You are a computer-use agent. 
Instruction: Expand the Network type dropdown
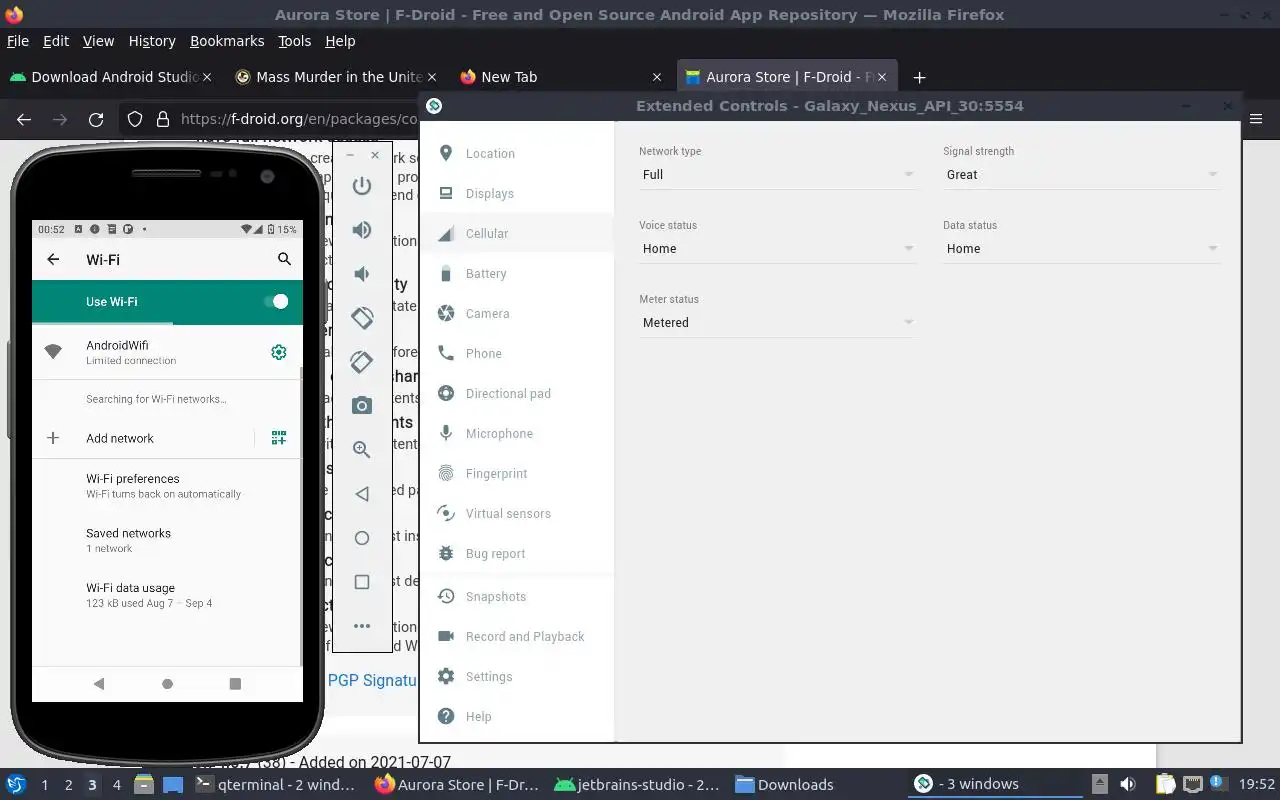tap(777, 175)
